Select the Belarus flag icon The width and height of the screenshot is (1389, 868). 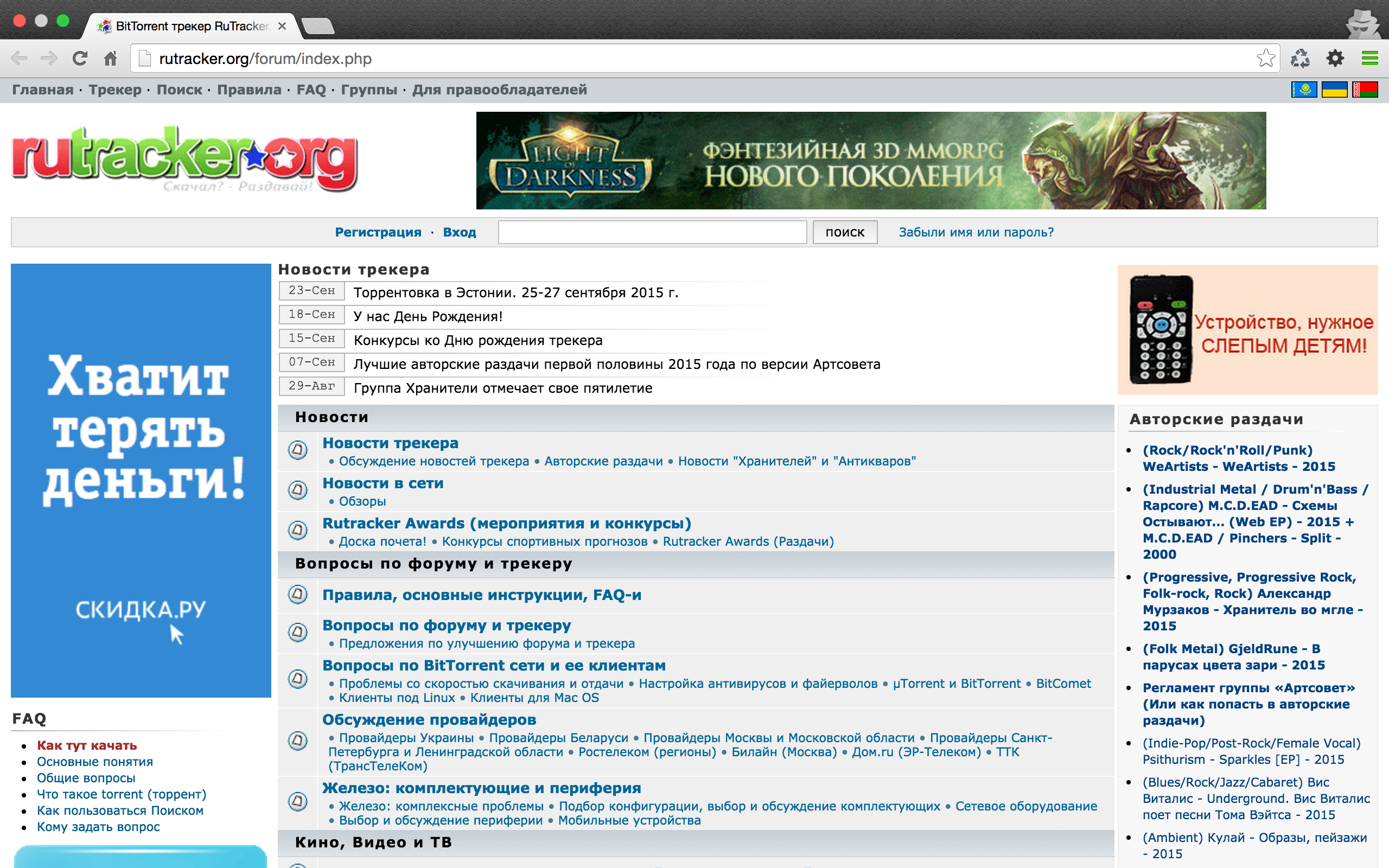pyautogui.click(x=1365, y=90)
